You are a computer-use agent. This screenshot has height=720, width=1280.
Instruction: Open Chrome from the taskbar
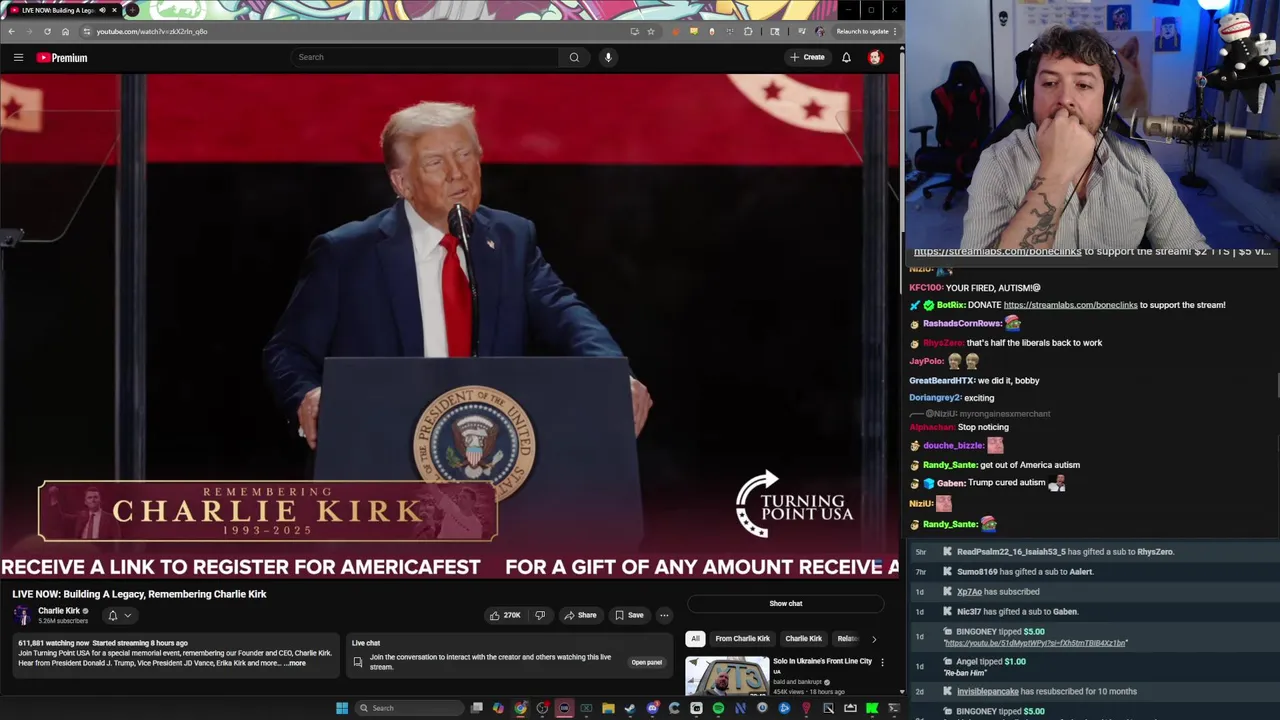point(520,708)
